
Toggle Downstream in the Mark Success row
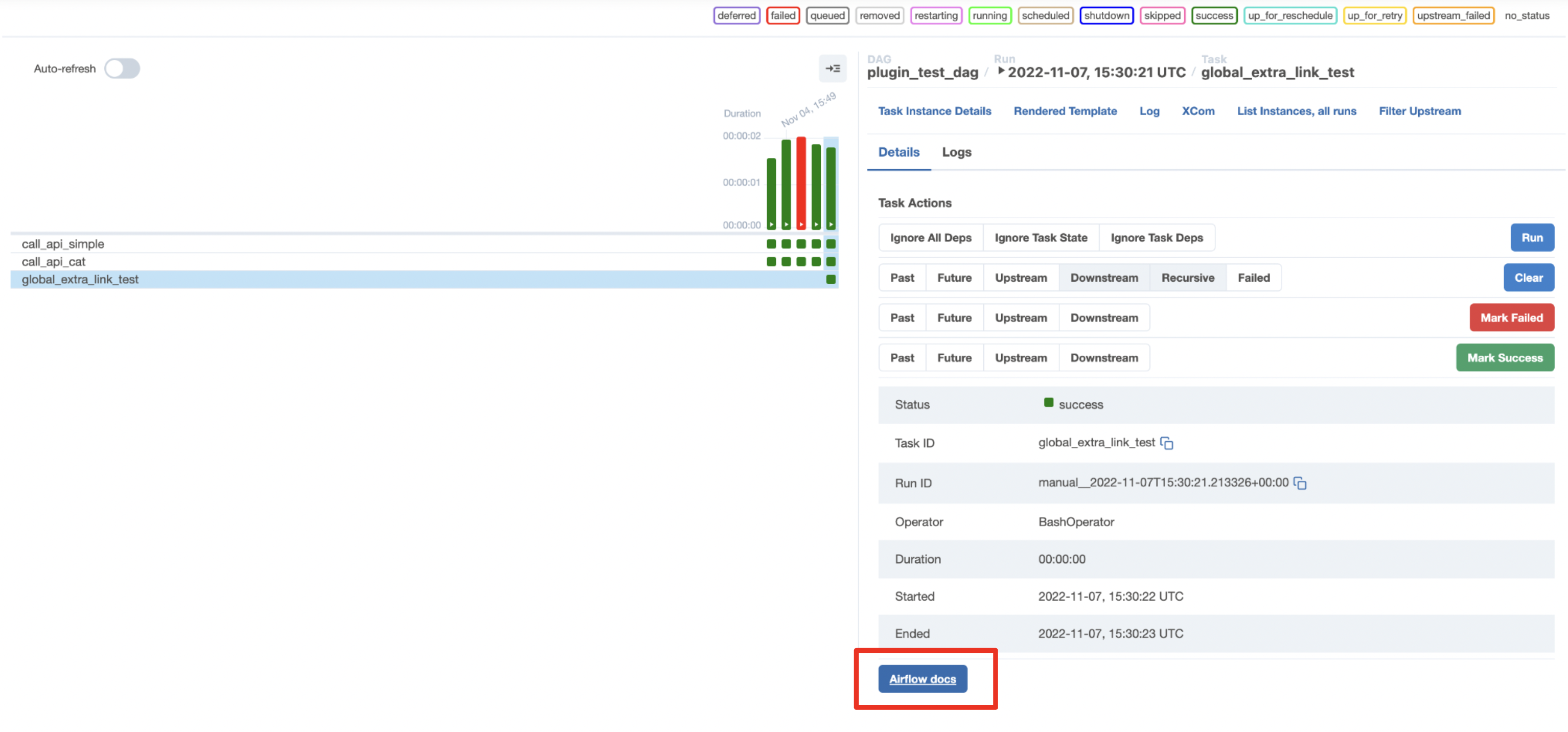(1103, 357)
